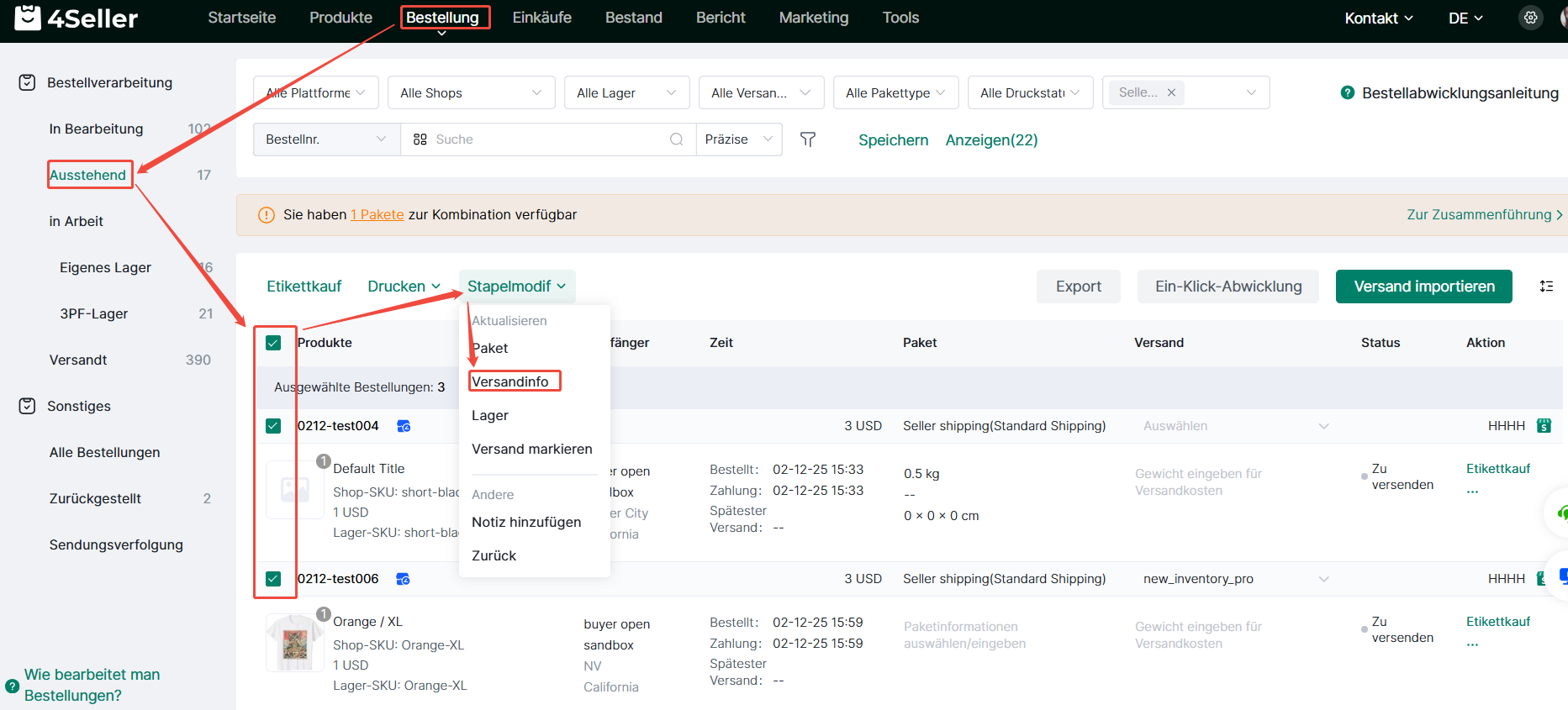Image resolution: width=1568 pixels, height=710 pixels.
Task: Open the settings gear icon
Action: click(1530, 18)
